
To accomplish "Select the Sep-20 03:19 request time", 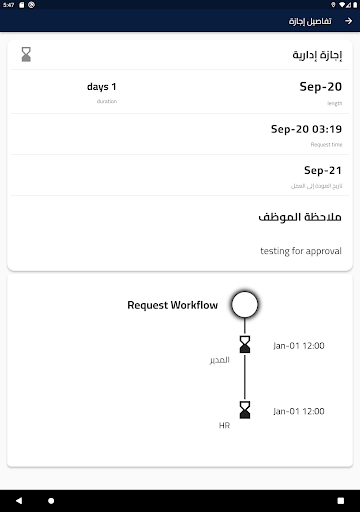I will pos(306,129).
